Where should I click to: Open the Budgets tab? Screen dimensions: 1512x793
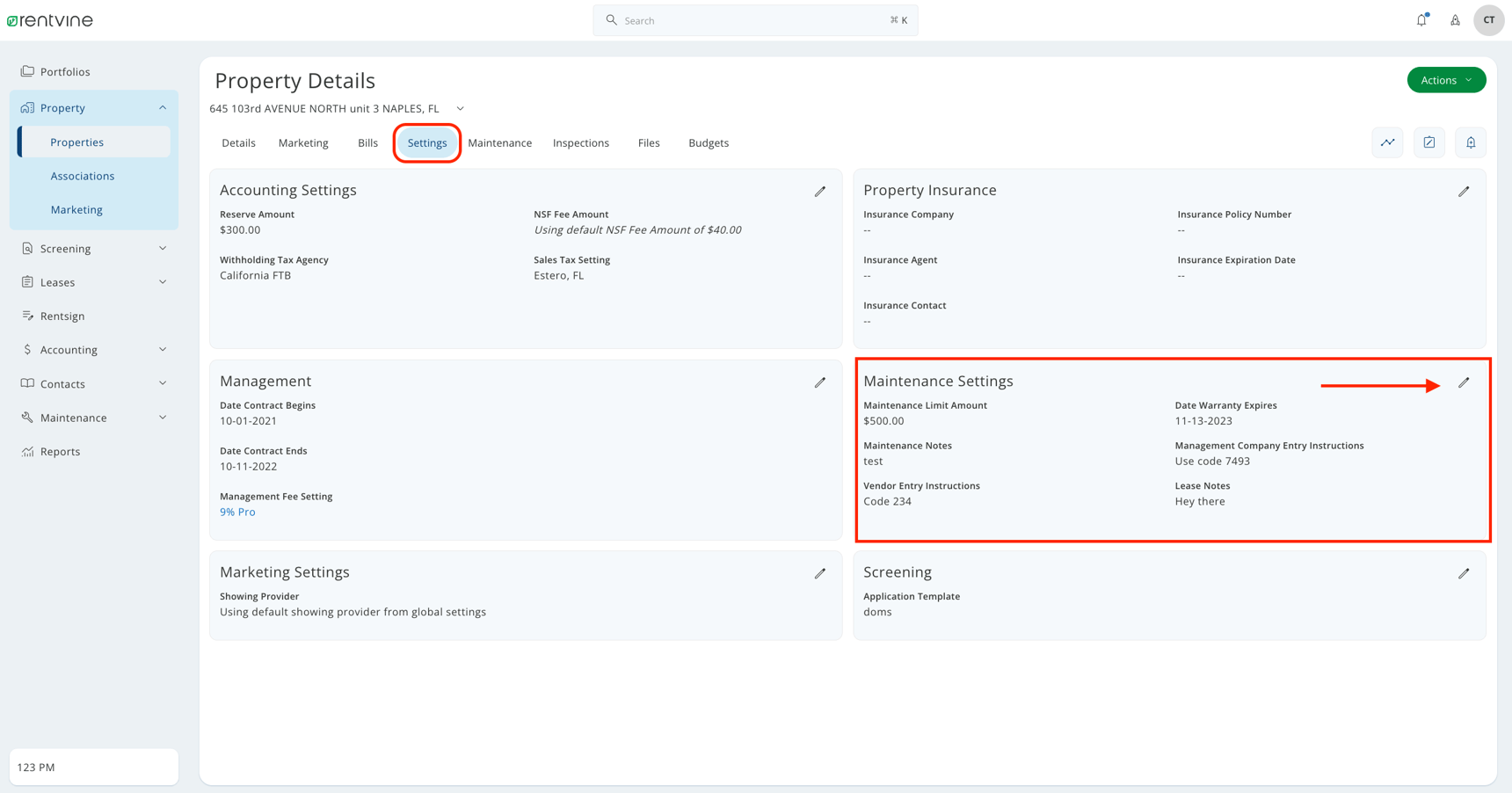709,142
